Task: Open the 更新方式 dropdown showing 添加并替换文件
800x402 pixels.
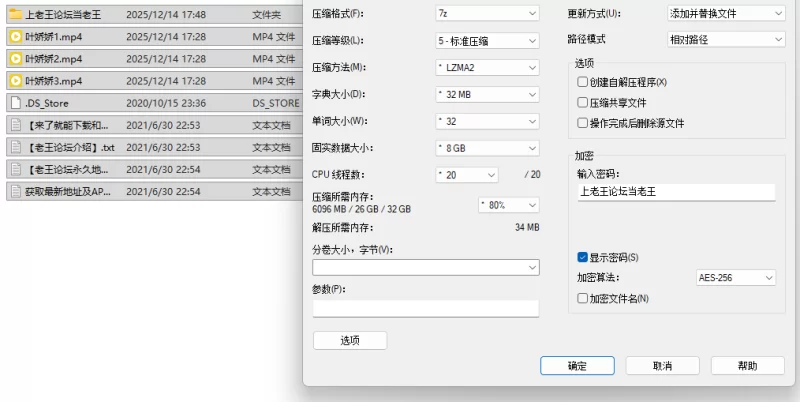Action: pyautogui.click(x=726, y=13)
